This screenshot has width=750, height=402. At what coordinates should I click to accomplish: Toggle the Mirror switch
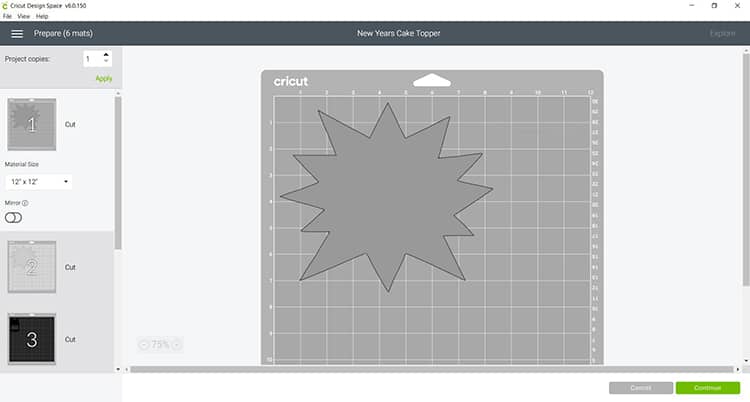[13, 218]
